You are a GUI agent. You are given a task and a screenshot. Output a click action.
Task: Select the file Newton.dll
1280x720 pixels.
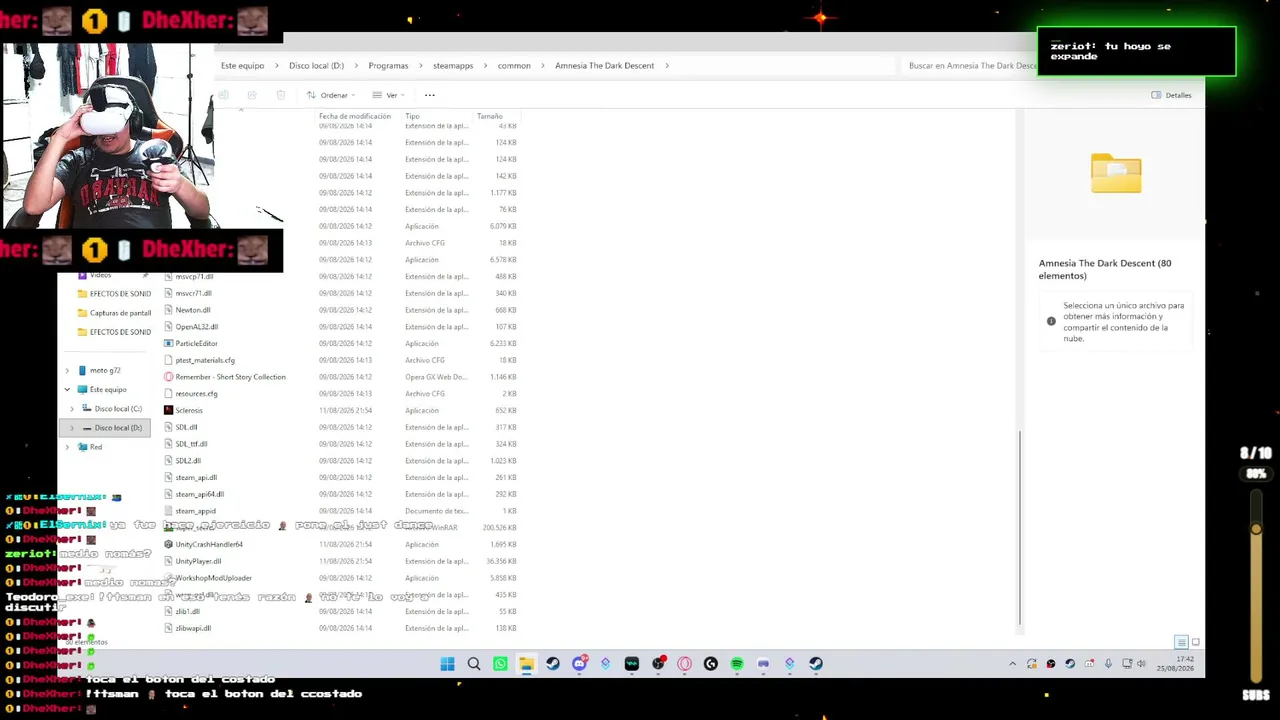pos(193,310)
